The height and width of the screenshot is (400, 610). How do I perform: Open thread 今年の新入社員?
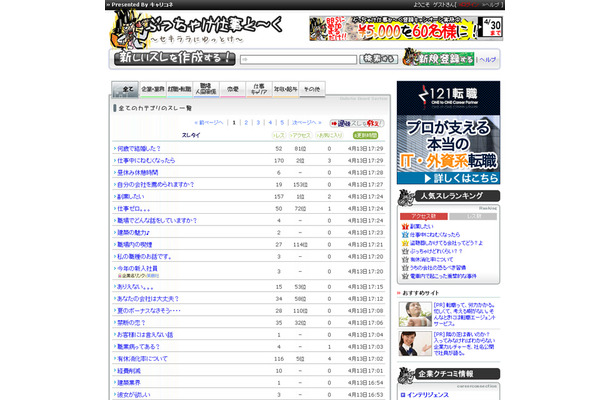coord(137,268)
